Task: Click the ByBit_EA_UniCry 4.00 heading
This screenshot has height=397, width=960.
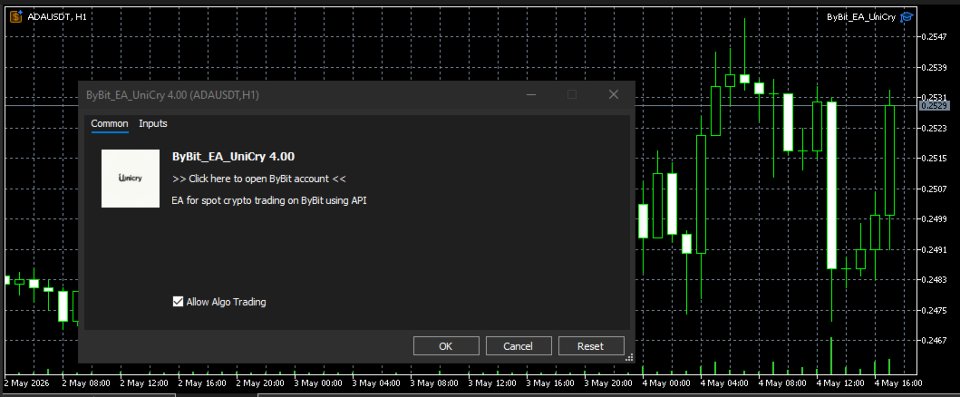Action: pyautogui.click(x=233, y=156)
